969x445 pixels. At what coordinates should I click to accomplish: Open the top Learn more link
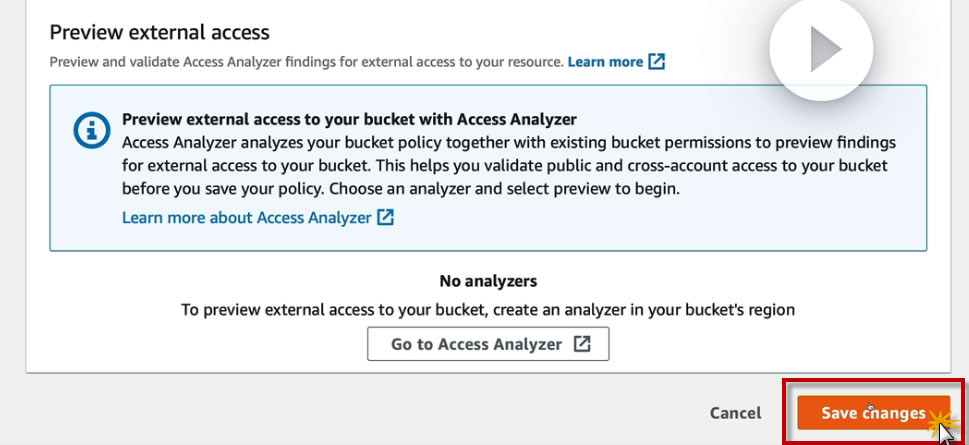[x=605, y=62]
